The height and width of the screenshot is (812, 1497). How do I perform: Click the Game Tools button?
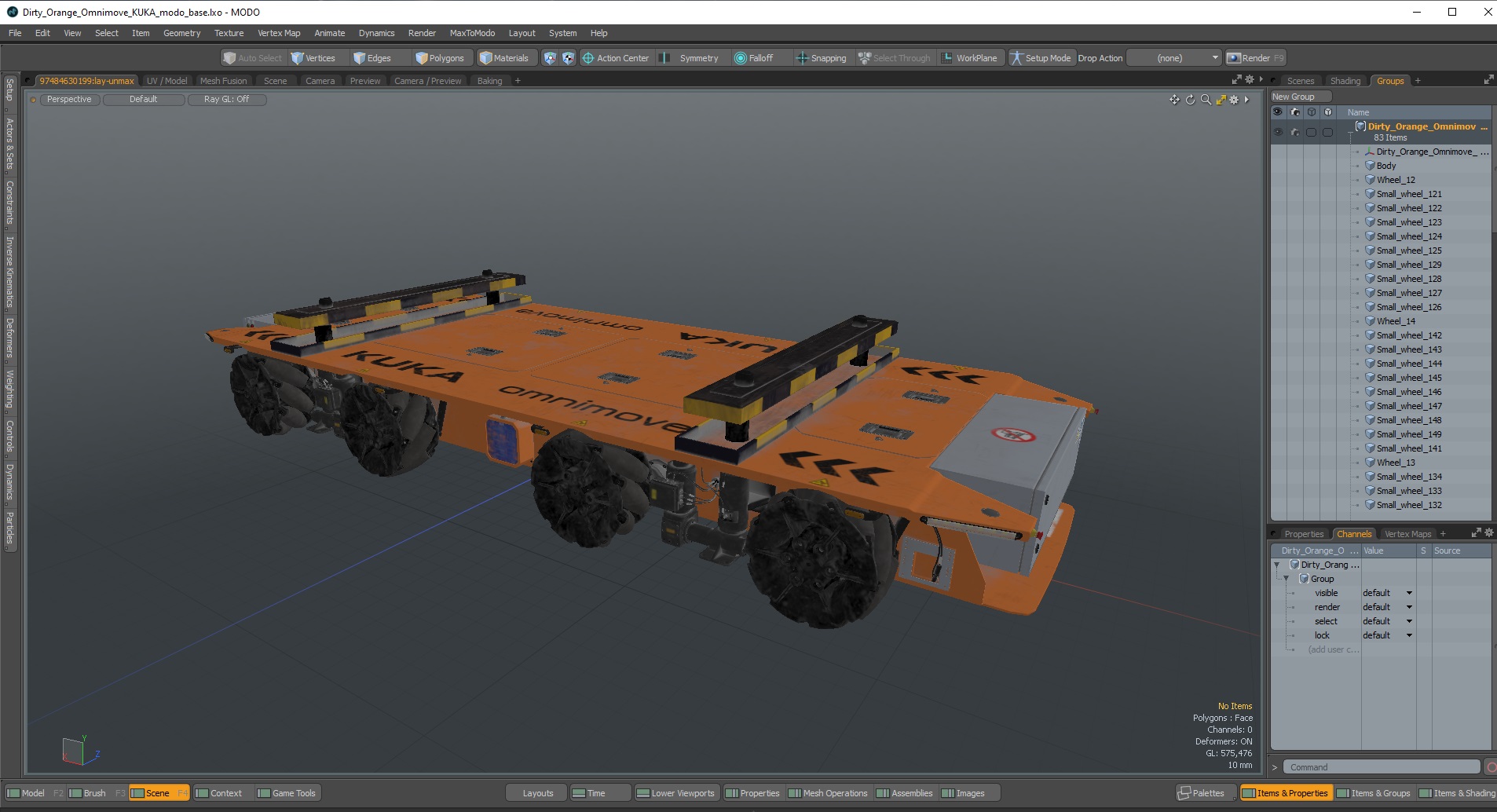pyautogui.click(x=287, y=793)
